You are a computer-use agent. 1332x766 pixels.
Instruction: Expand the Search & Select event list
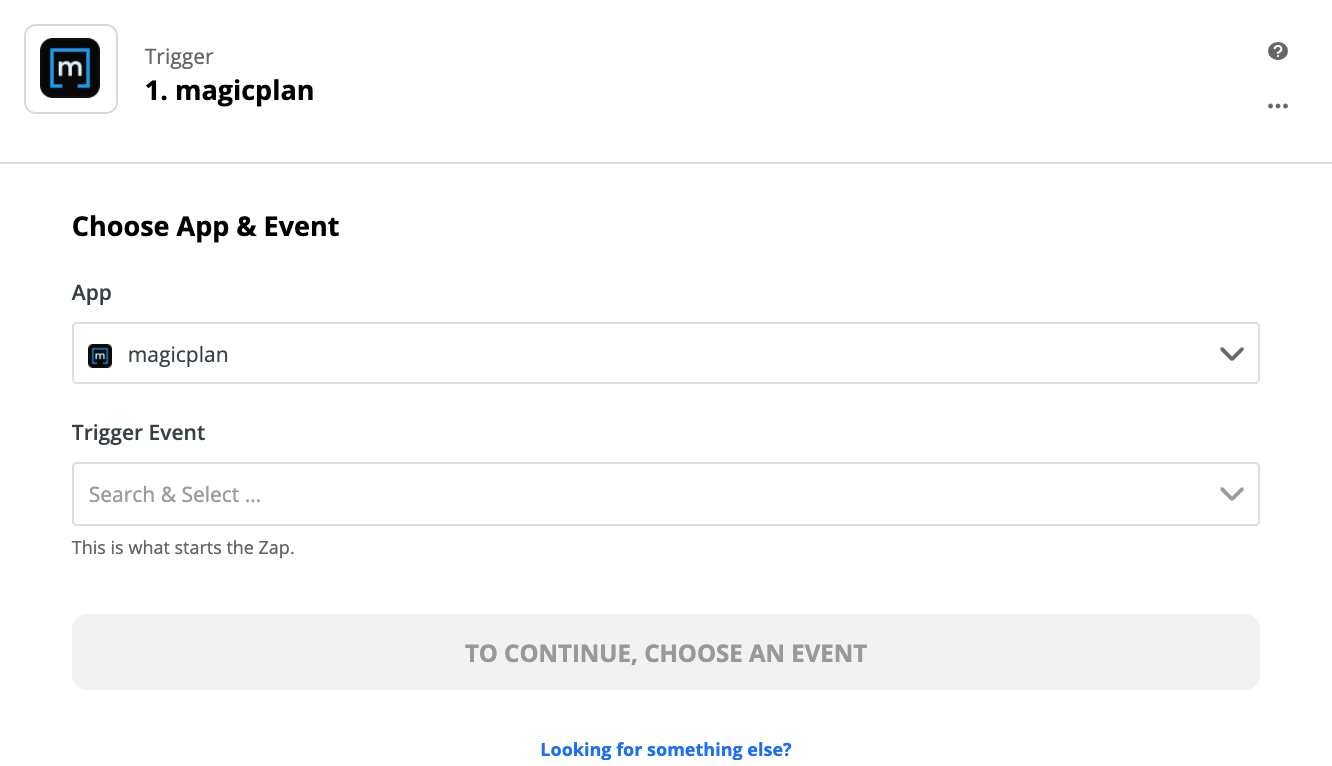[1231, 493]
